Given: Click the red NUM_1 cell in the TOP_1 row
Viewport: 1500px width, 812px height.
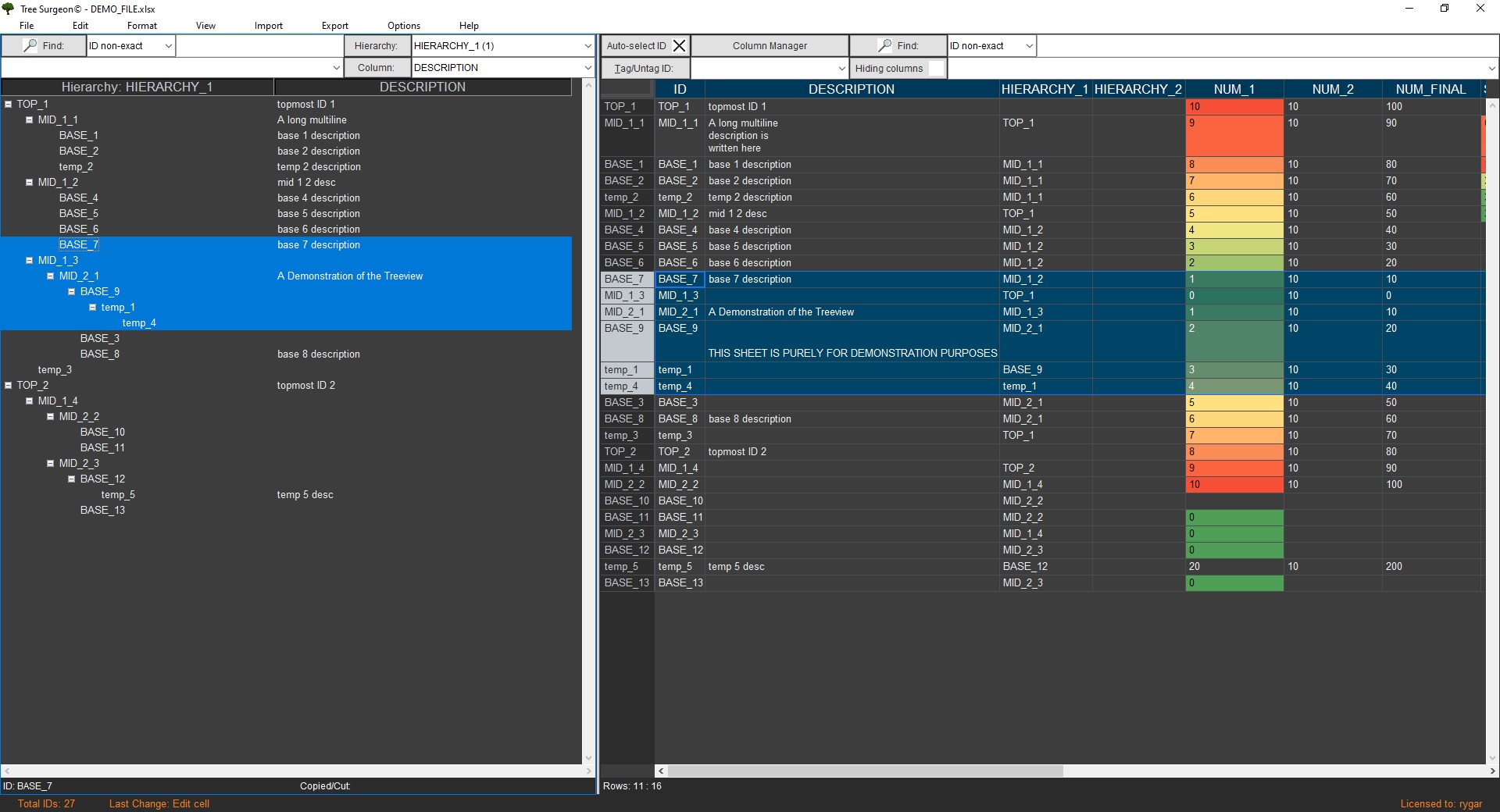Looking at the screenshot, I should [1234, 106].
